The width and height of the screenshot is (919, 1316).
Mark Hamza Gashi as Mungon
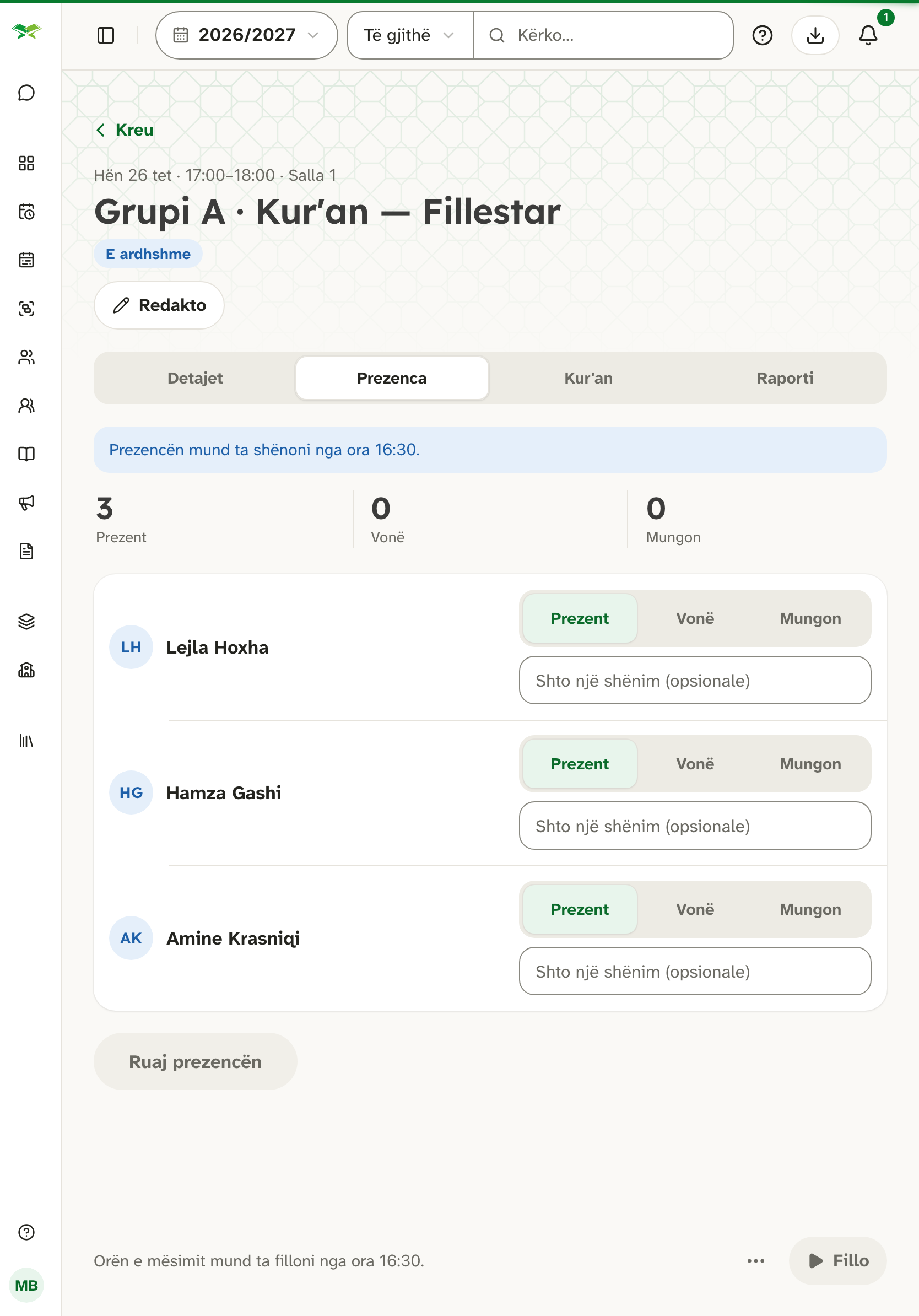pos(810,764)
